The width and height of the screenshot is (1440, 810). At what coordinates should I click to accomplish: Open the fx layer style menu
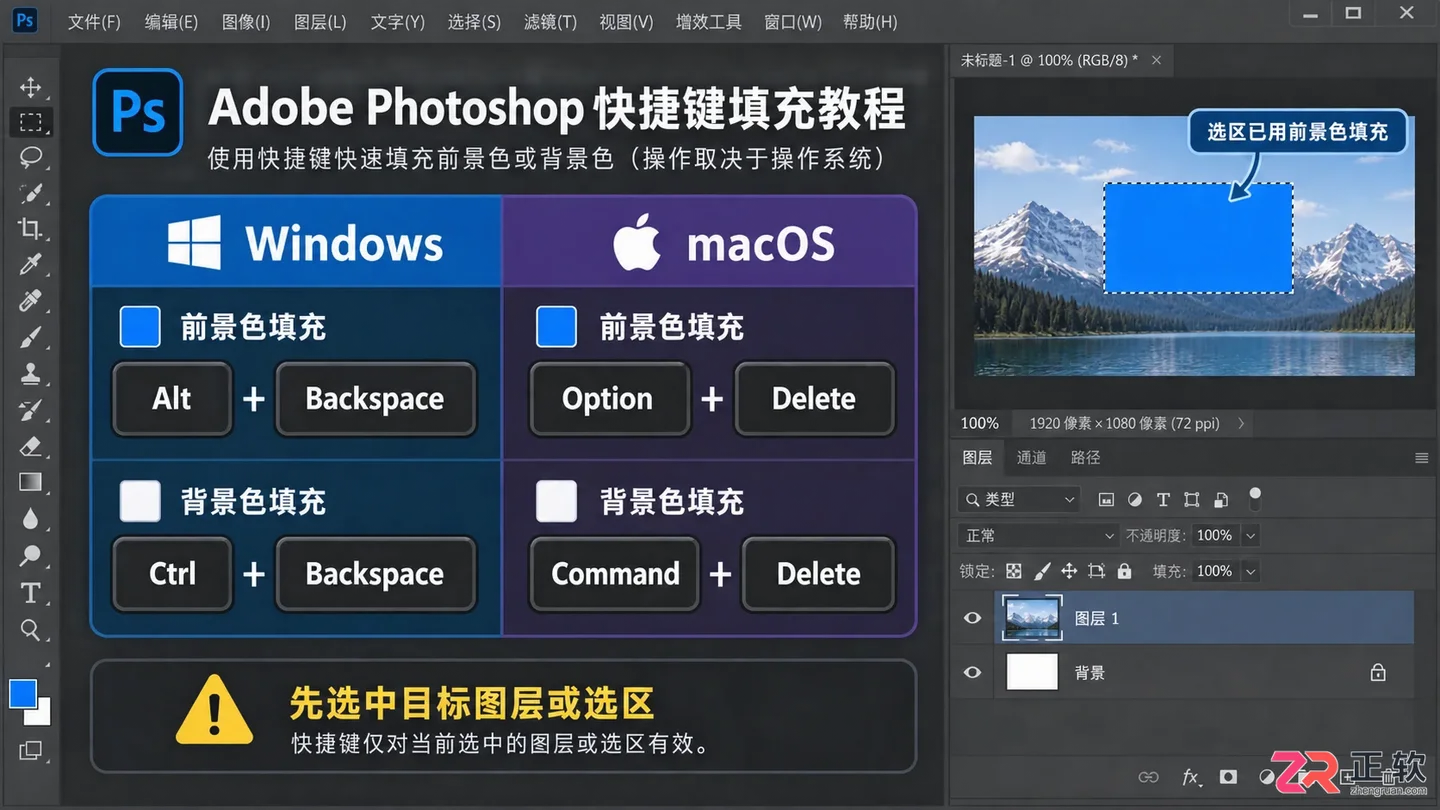point(1190,777)
